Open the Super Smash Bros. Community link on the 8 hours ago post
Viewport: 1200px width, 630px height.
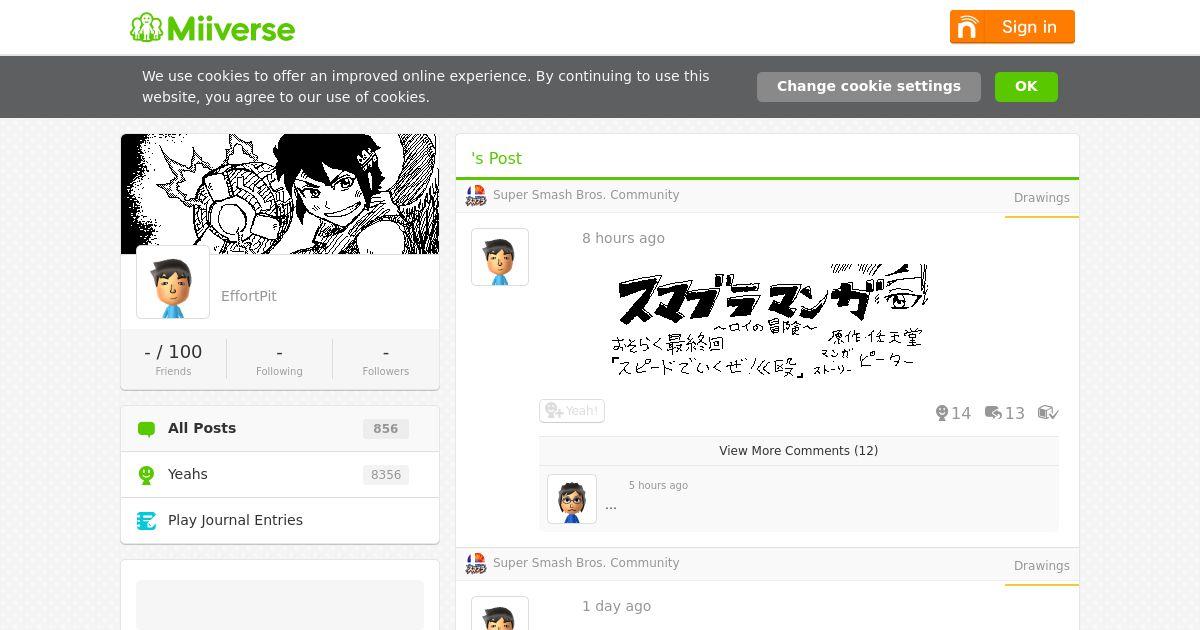(x=586, y=195)
